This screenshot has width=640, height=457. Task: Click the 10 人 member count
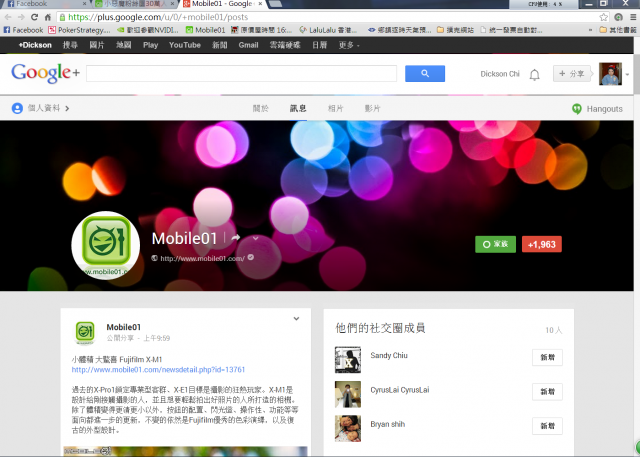[553, 330]
